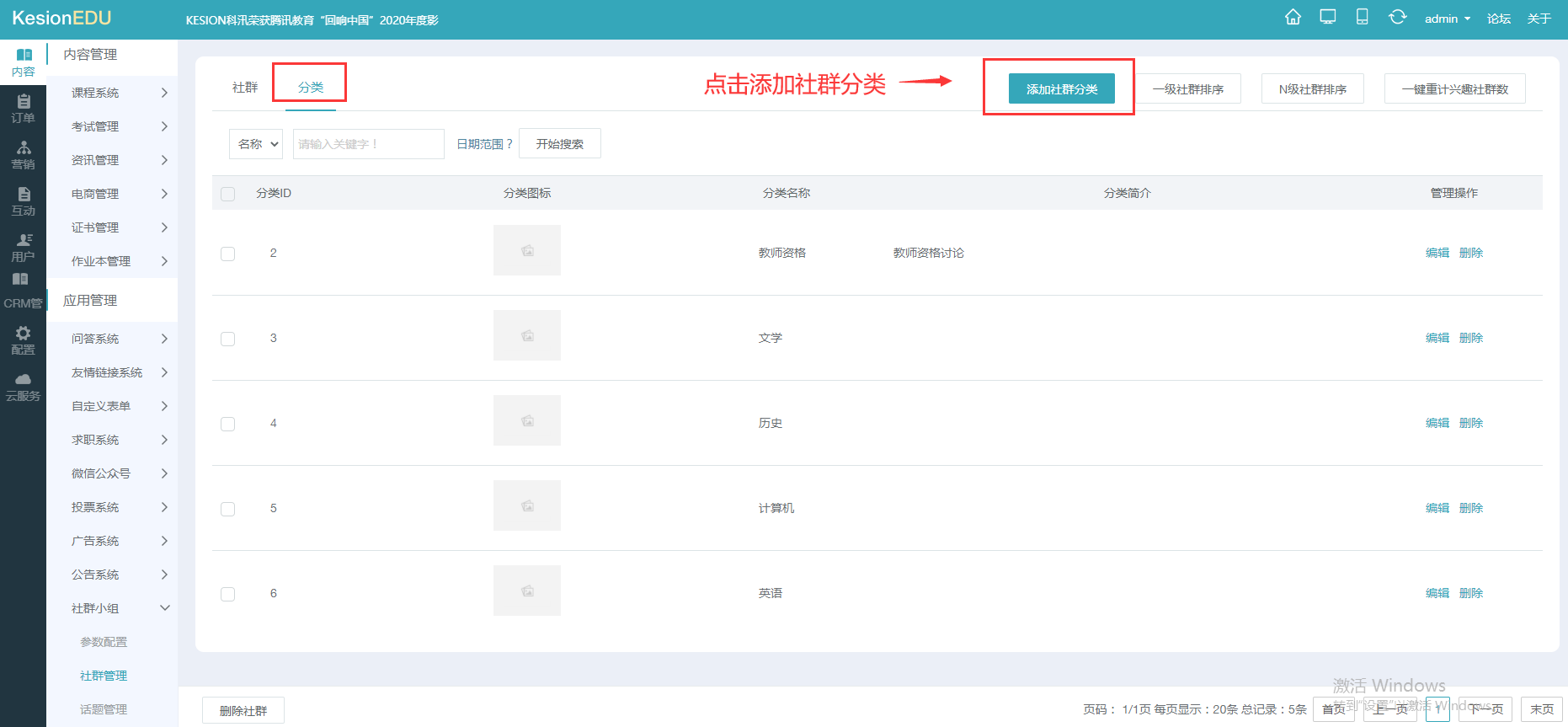This screenshot has height=727, width=1568.
Task: Click the mobile phone preview icon
Action: point(1362,18)
